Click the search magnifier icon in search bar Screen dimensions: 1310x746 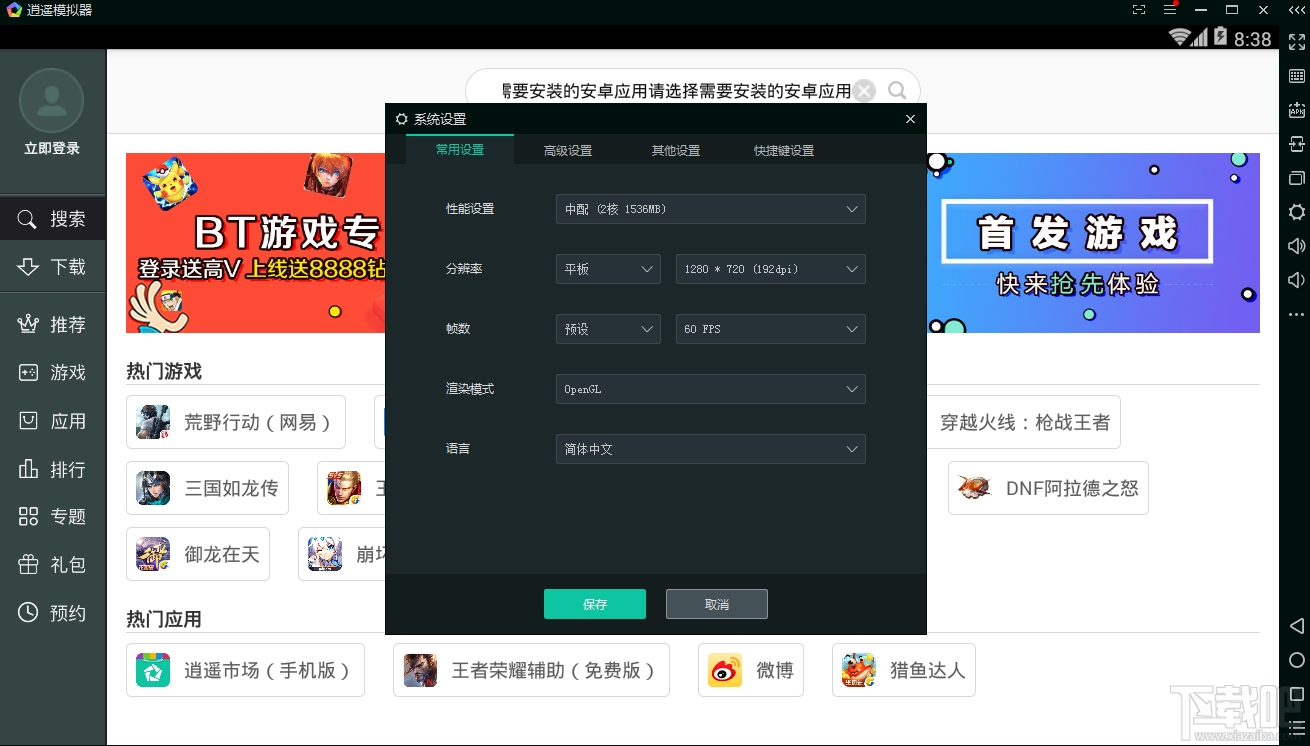coord(897,90)
